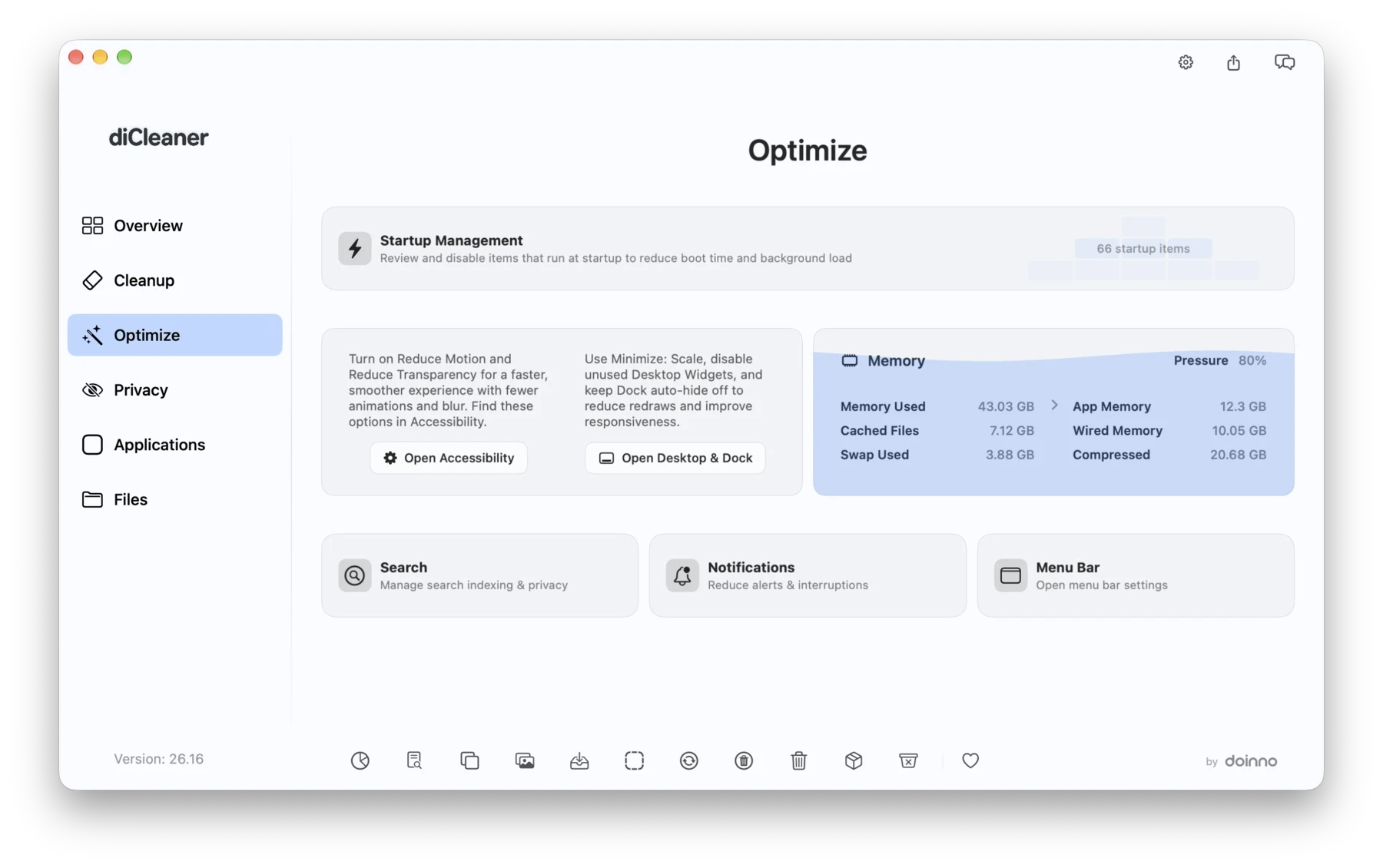
Task: Click the Compressed 20.68 GB value
Action: tap(1238, 455)
